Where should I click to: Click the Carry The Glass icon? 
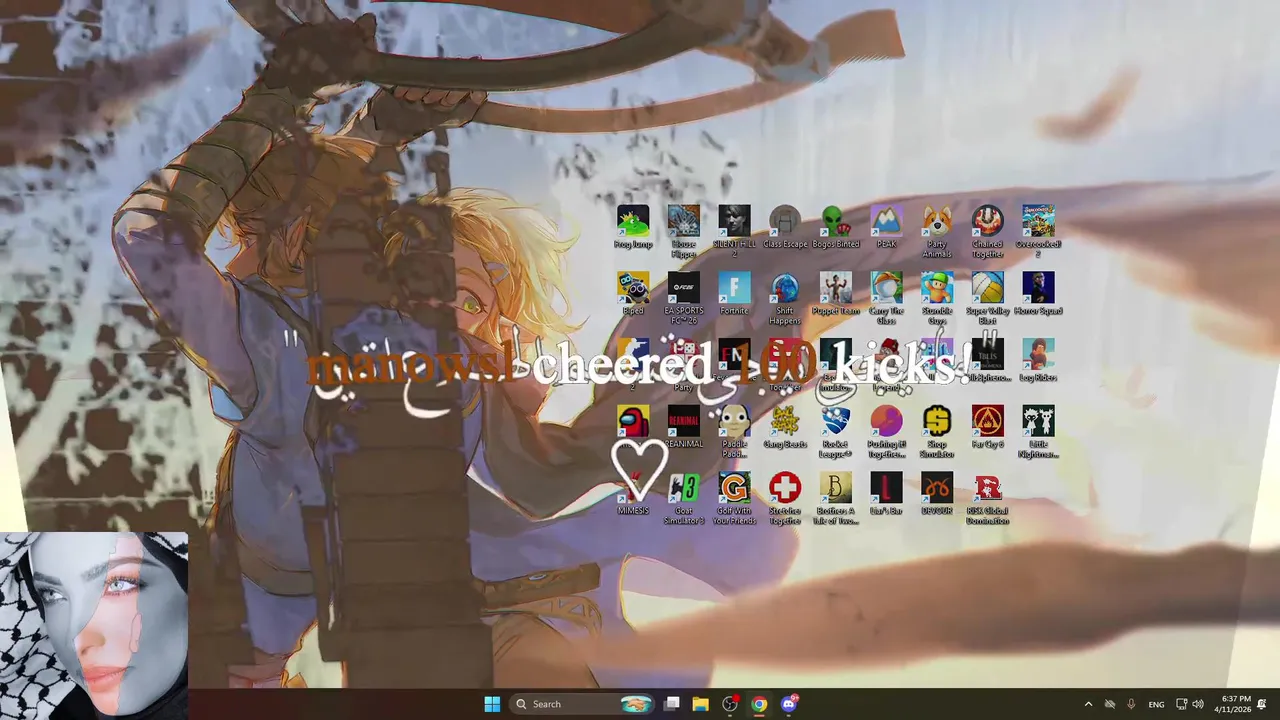(x=886, y=299)
